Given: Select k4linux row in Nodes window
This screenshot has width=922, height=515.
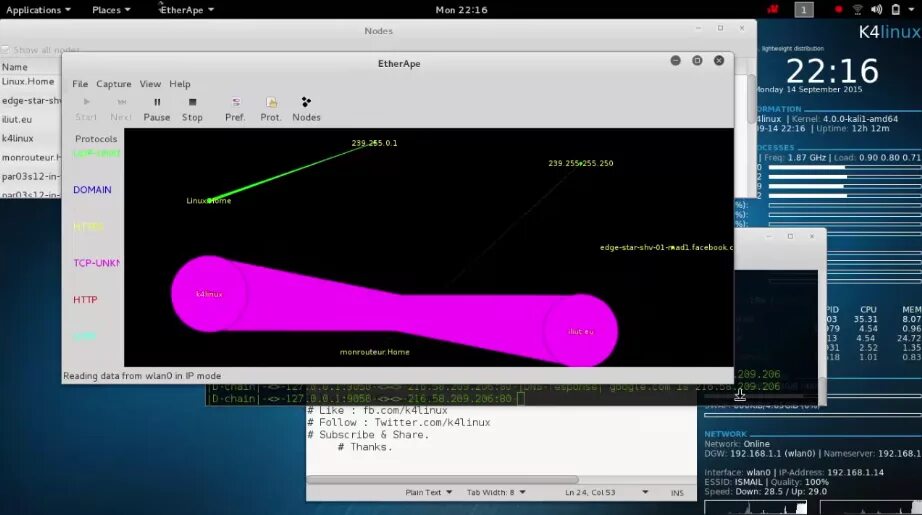Looking at the screenshot, I should tap(31, 138).
